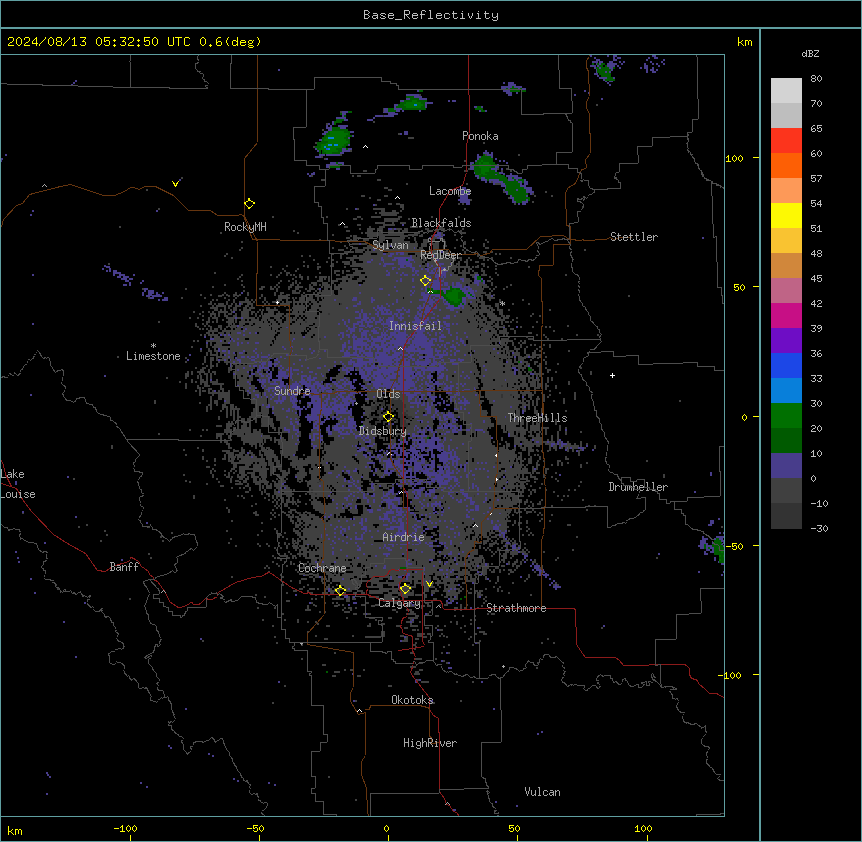Click the Didsbury city label

tap(383, 431)
